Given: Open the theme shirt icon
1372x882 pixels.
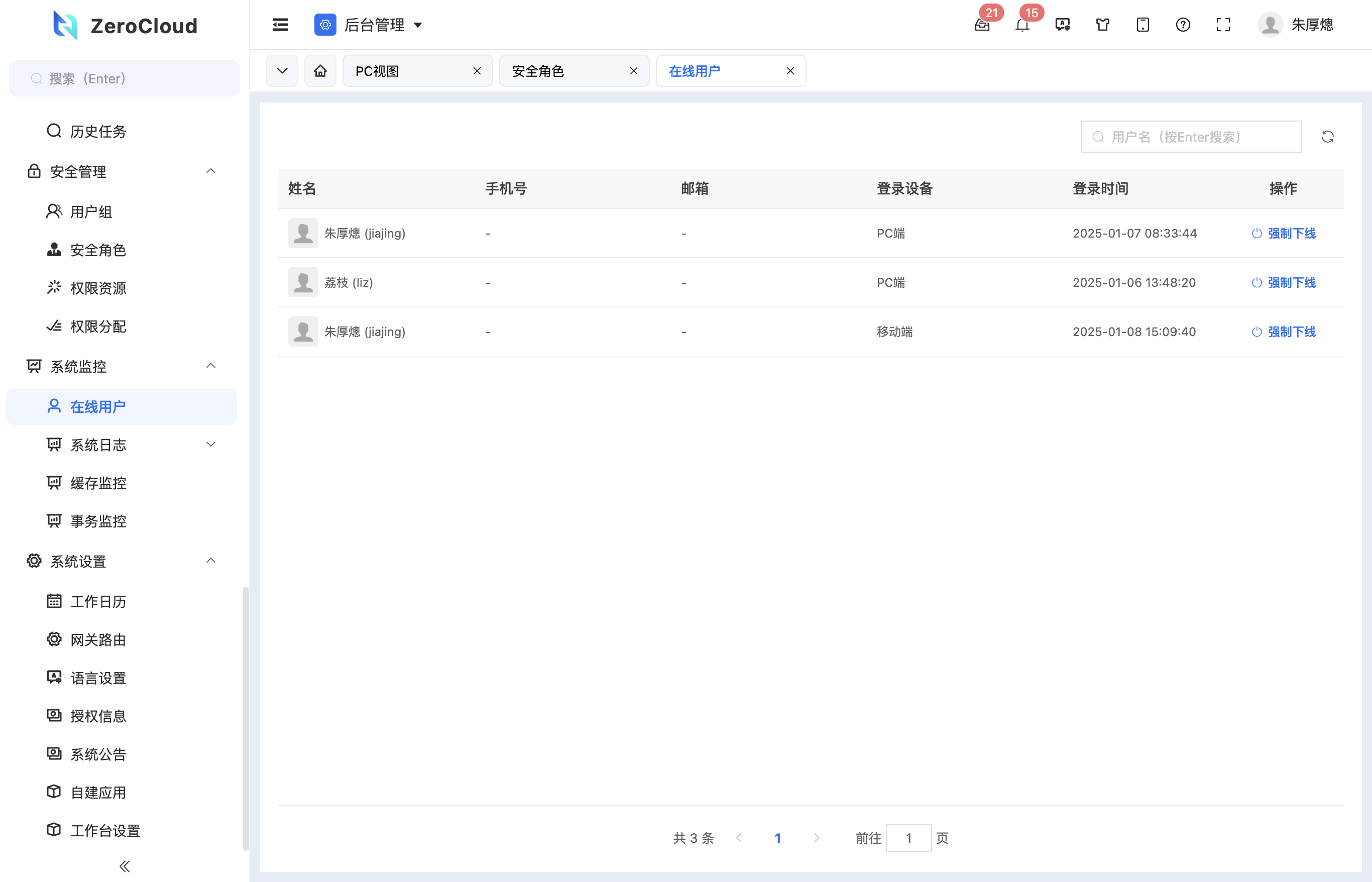Looking at the screenshot, I should (1102, 25).
